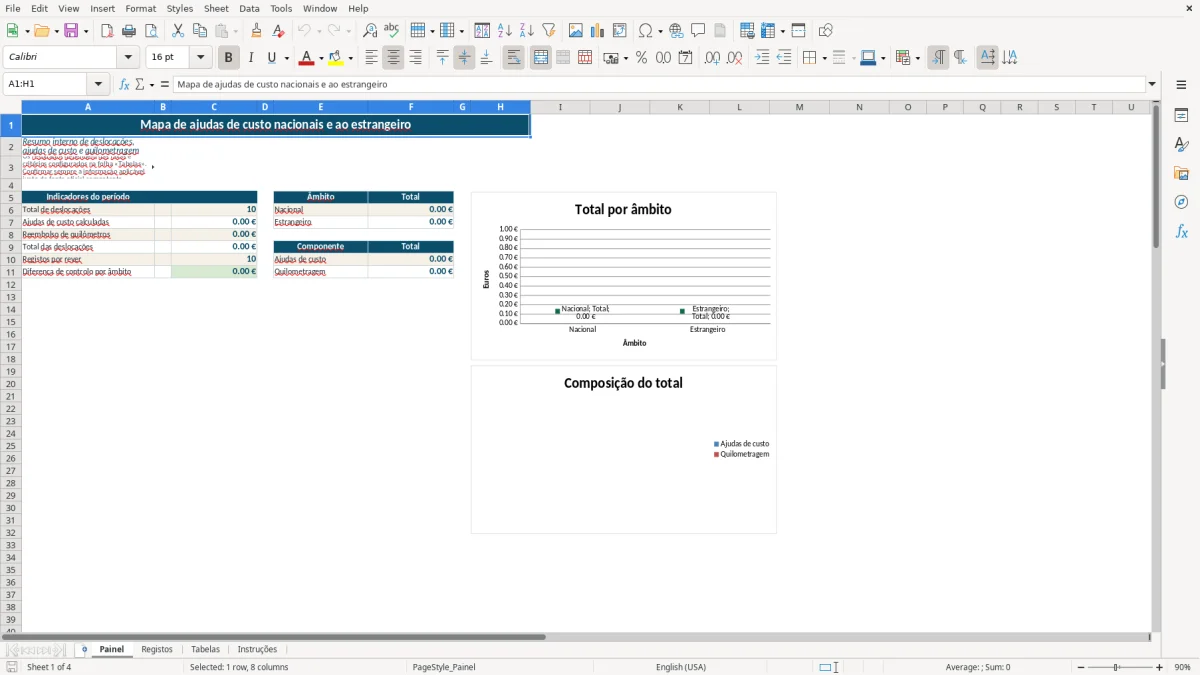The width and height of the screenshot is (1200, 675).
Task: Open the Font Name dropdown
Action: [128, 58]
